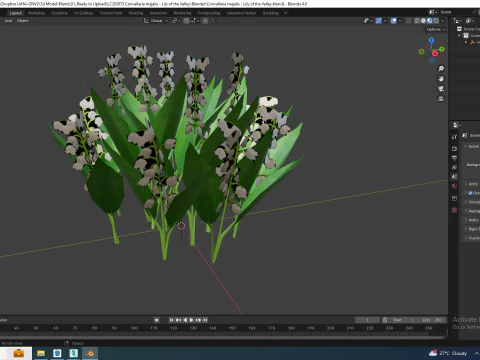Open the red checker Texture properties tab
This screenshot has width=480, height=360.
click(x=454, y=210)
